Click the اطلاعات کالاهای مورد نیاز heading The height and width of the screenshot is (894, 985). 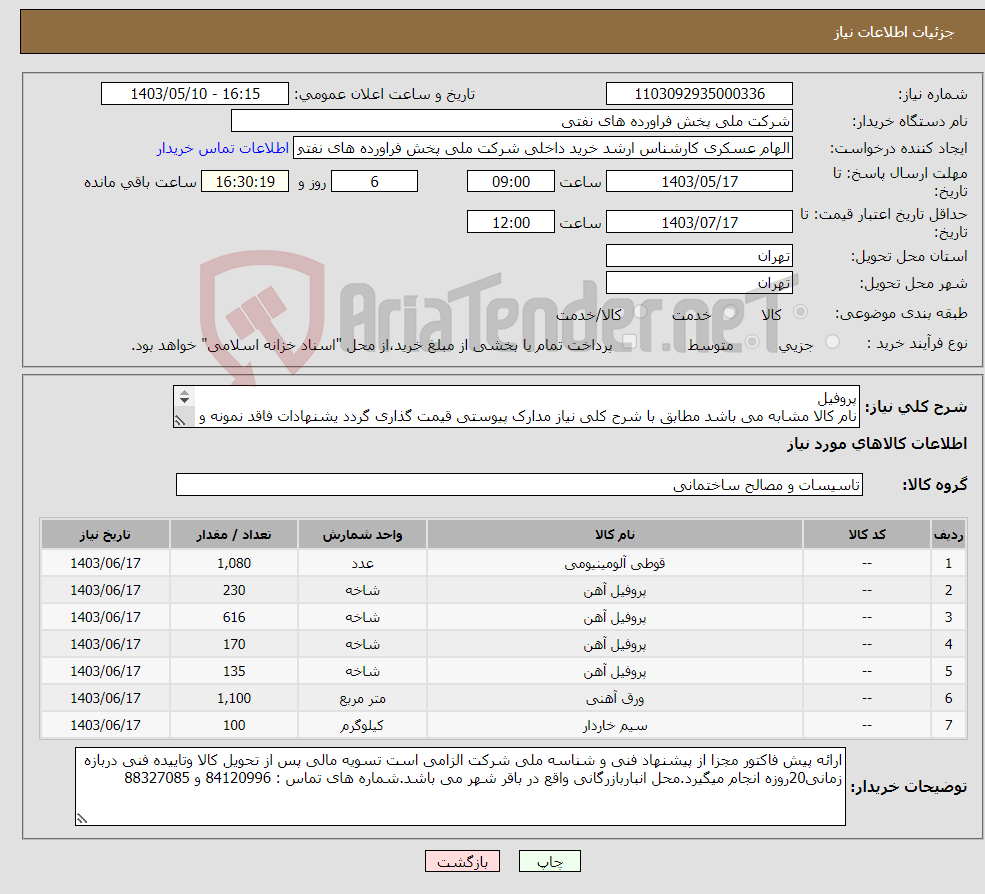click(x=877, y=444)
